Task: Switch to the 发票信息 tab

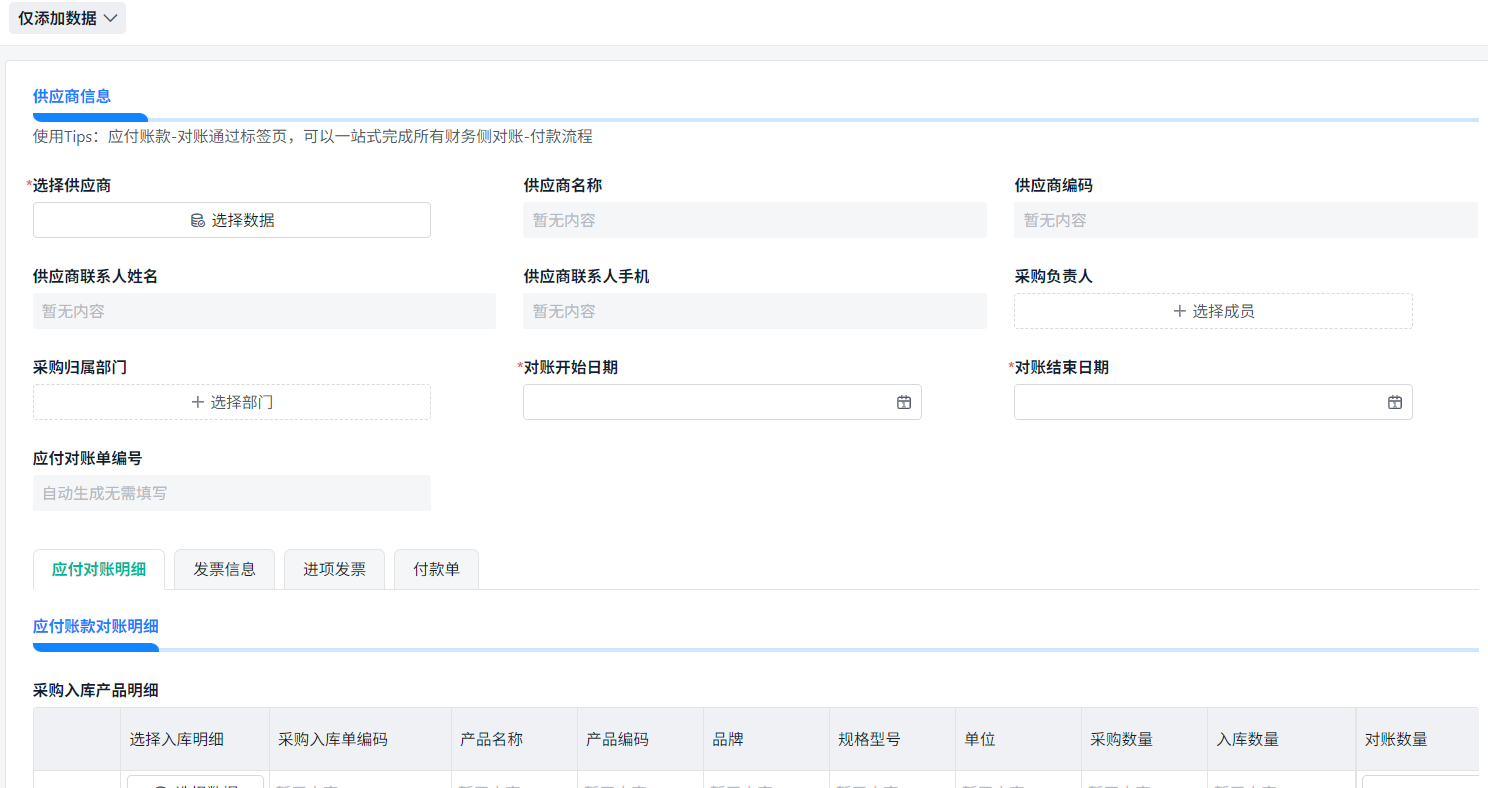Action: pos(224,568)
